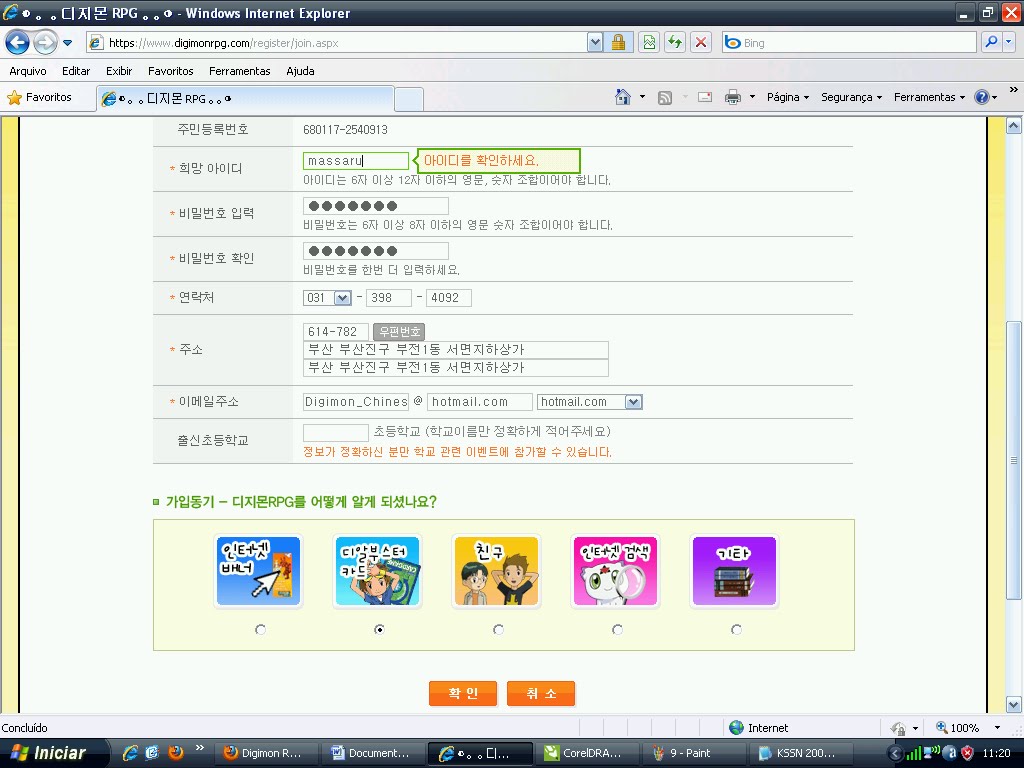1024x768 pixels.
Task: Open the hotmail.com email domain dropdown
Action: (633, 402)
